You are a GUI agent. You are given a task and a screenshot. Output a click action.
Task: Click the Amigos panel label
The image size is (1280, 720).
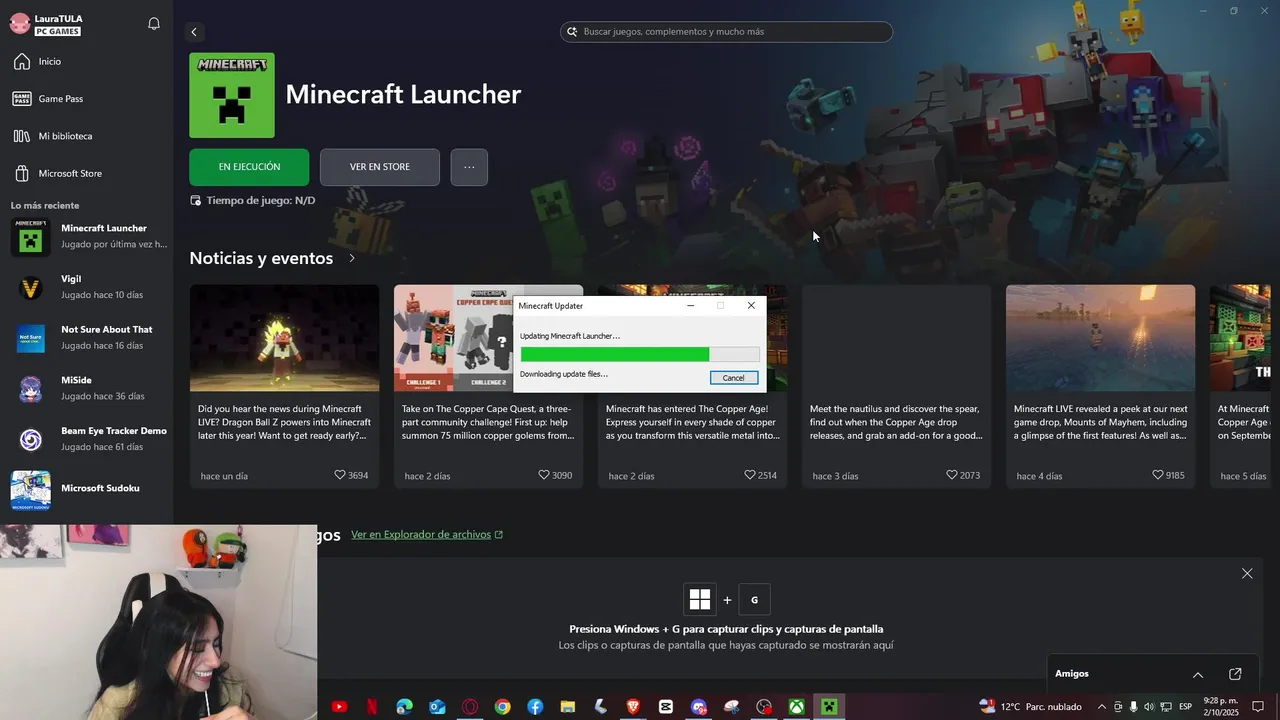point(1072,674)
